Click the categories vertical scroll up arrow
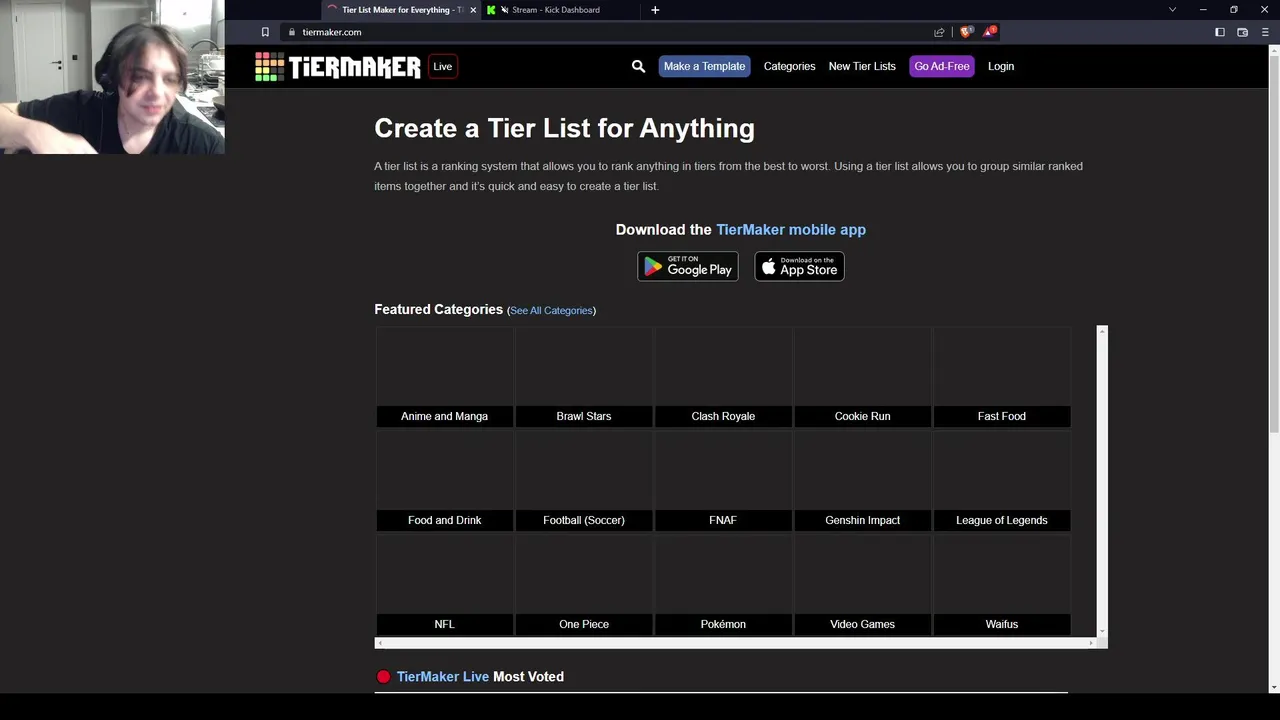Screen dimensions: 1280x720 pyautogui.click(x=1102, y=331)
